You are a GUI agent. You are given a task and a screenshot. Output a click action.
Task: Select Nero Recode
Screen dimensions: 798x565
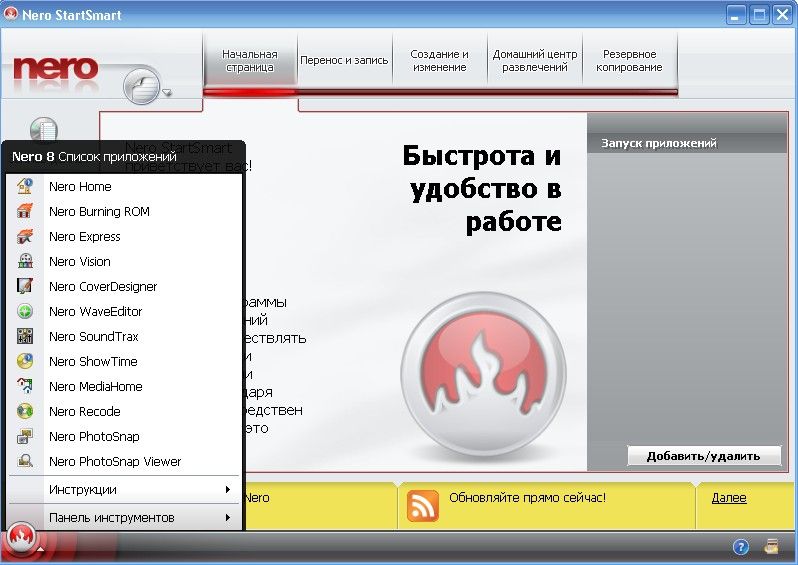pyautogui.click(x=125, y=411)
